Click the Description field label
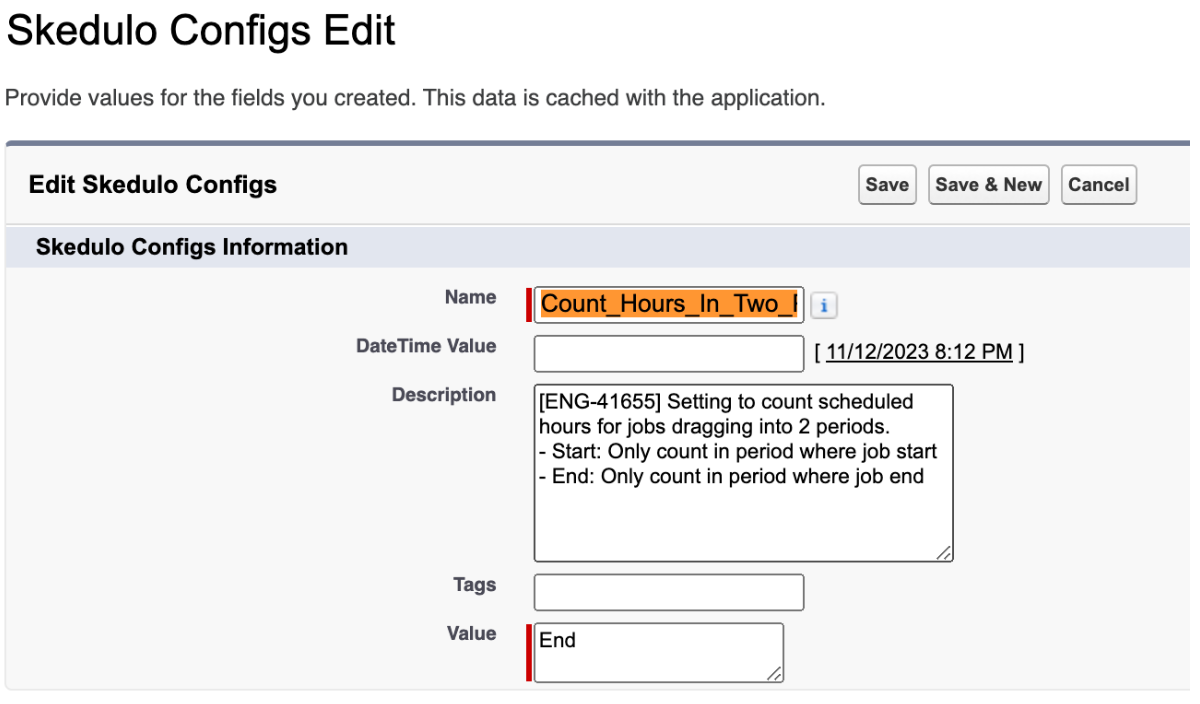 [x=443, y=395]
